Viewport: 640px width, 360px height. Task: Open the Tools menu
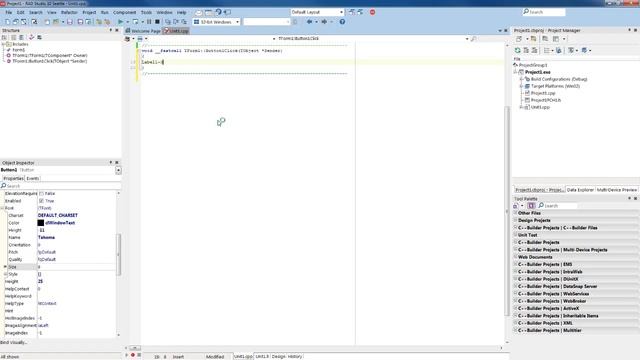[x=146, y=12]
